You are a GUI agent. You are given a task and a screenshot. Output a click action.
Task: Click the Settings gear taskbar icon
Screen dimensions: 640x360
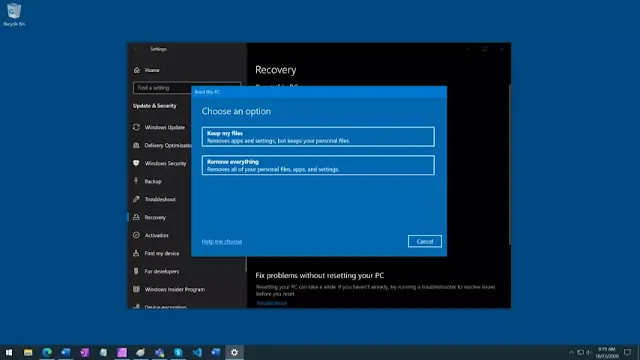[234, 352]
